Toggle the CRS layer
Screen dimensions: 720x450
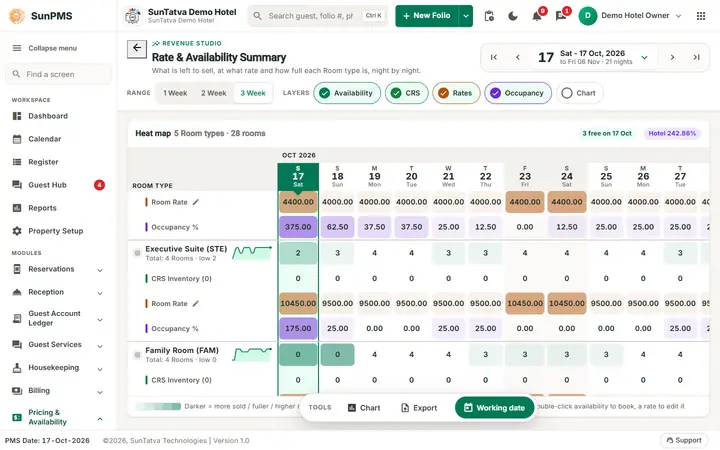coord(406,93)
